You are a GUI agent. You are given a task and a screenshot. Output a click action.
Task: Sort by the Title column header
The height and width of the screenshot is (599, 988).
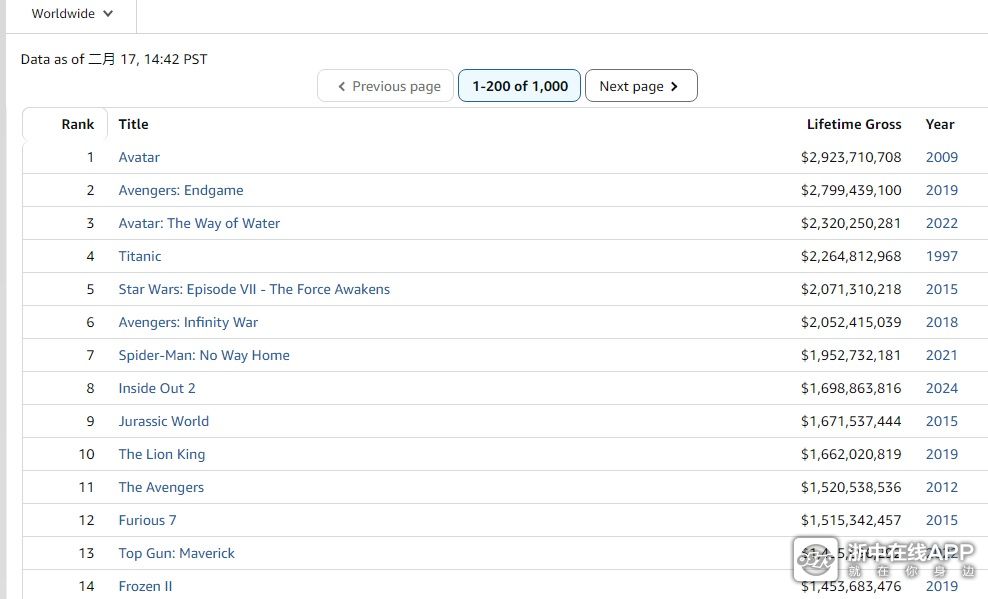coord(133,124)
